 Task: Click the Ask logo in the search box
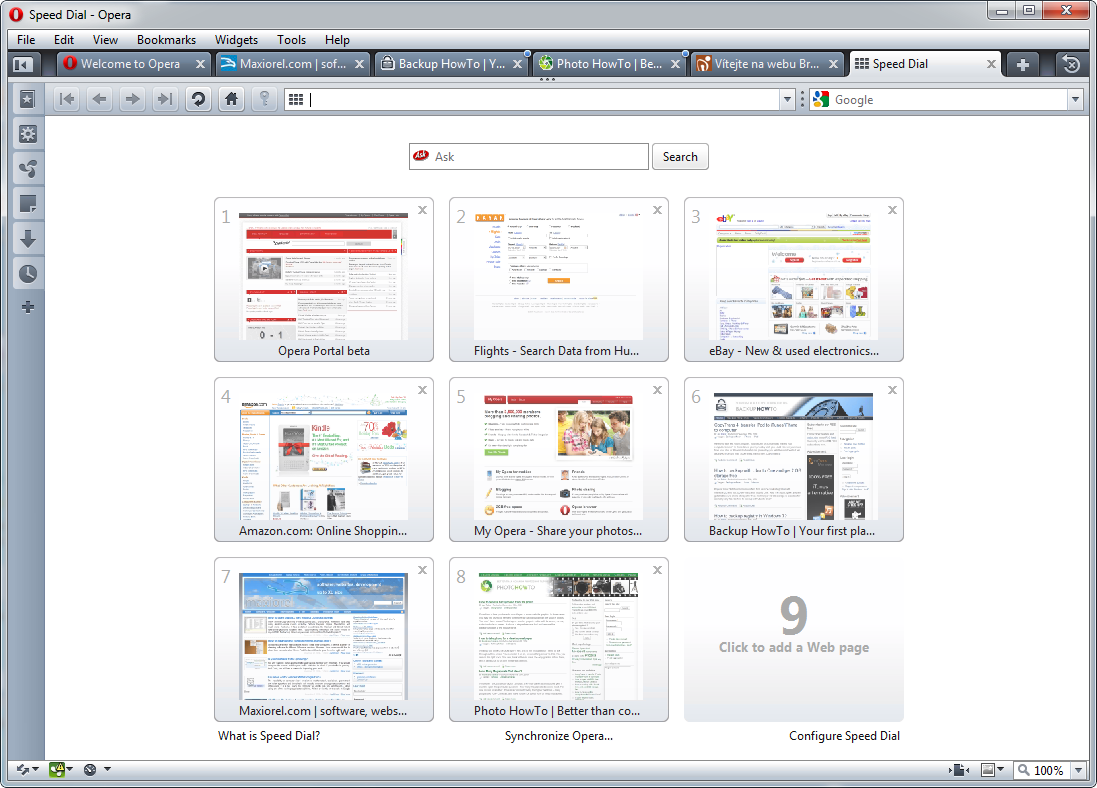(421, 156)
